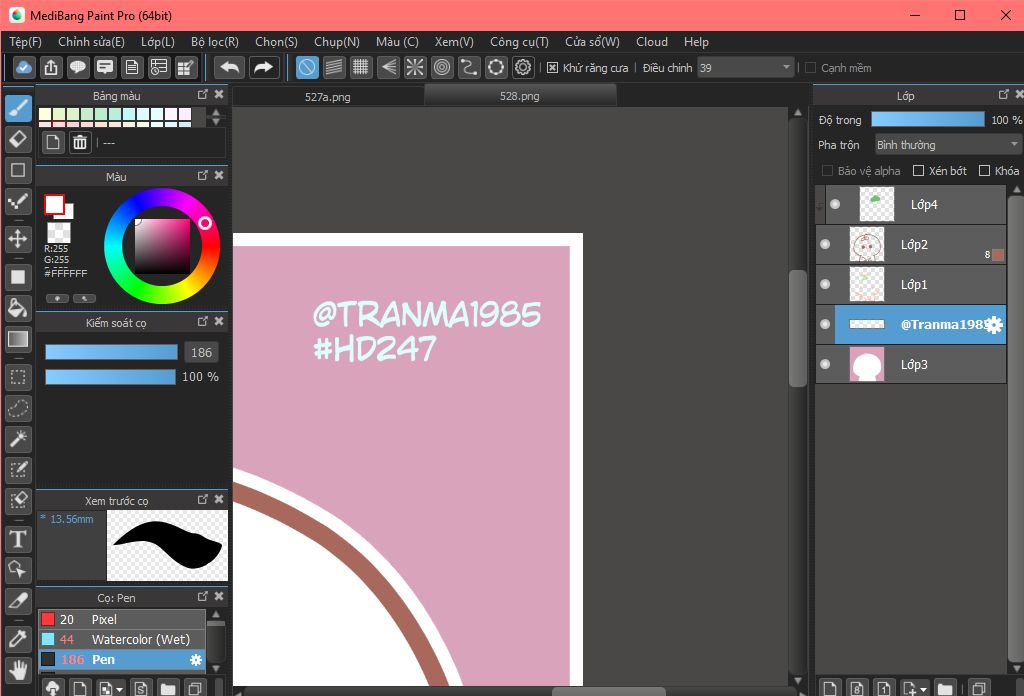The image size is (1024, 696).
Task: Select the Lớp3 layer row
Action: [x=911, y=364]
